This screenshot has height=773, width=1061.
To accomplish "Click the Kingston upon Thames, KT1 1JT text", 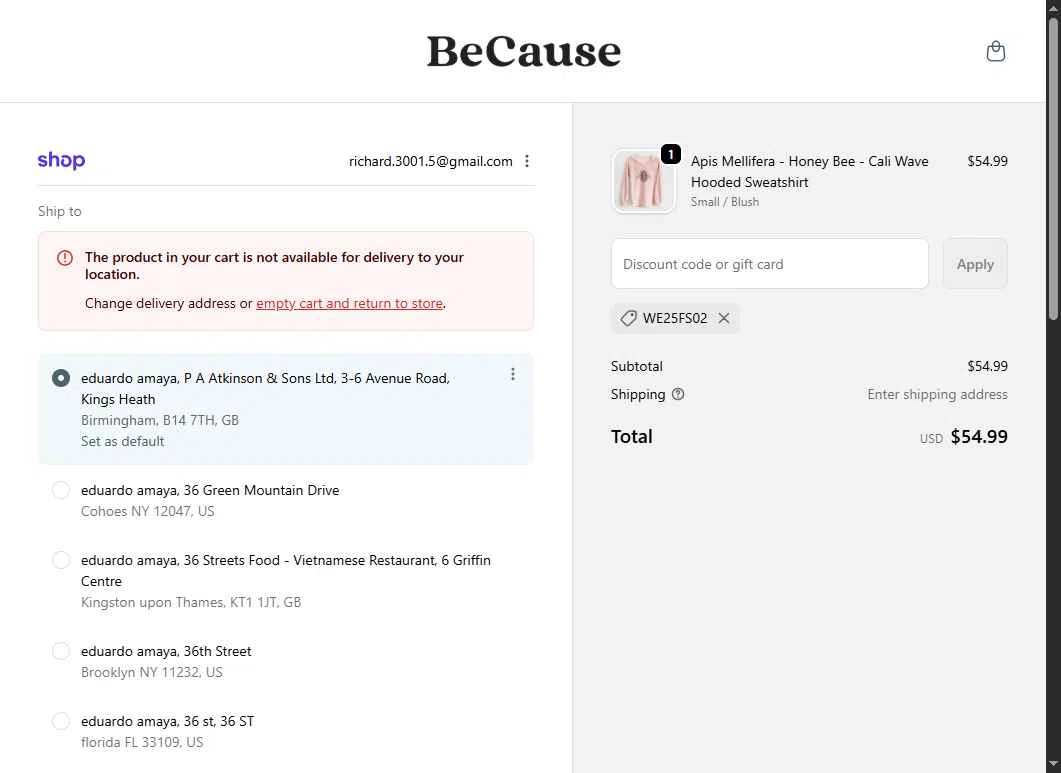I will click(x=191, y=602).
